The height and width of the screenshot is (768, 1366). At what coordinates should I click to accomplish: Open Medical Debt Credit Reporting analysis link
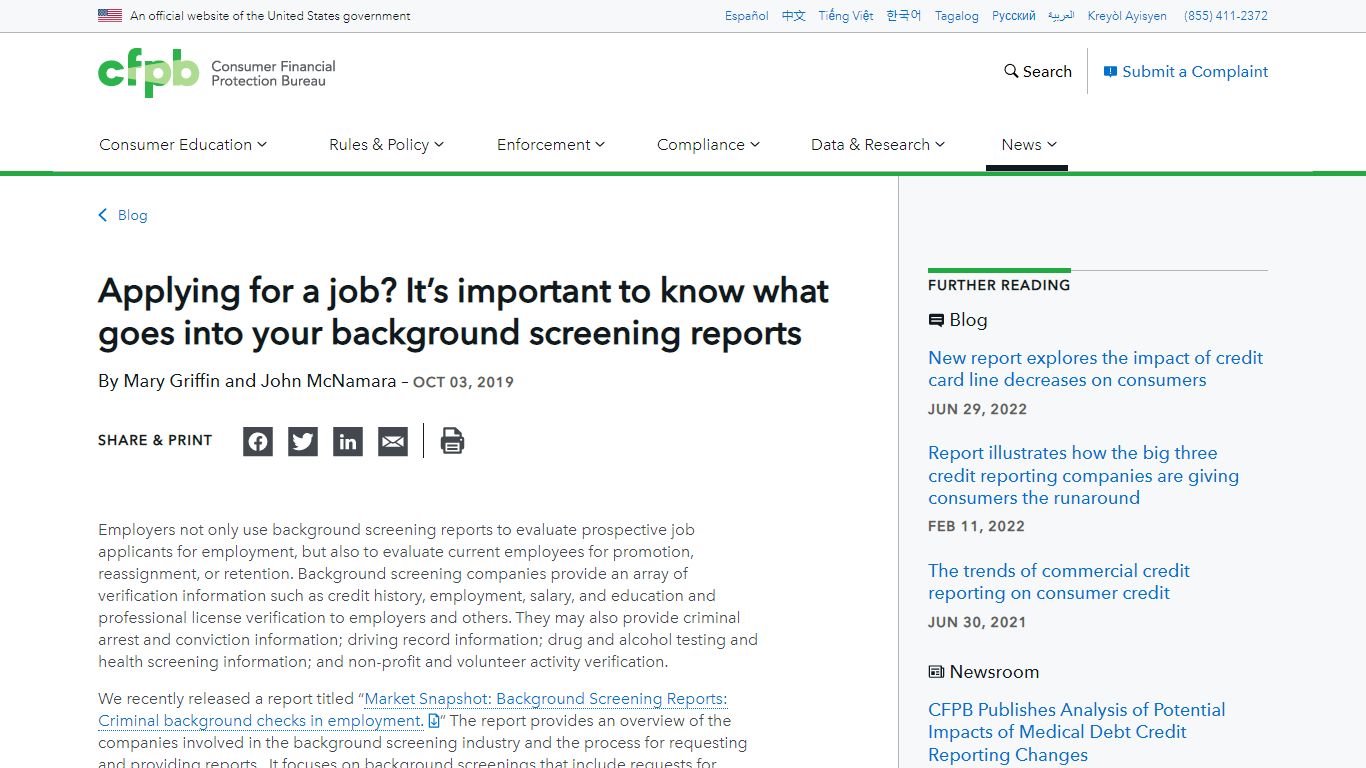pos(1076,732)
